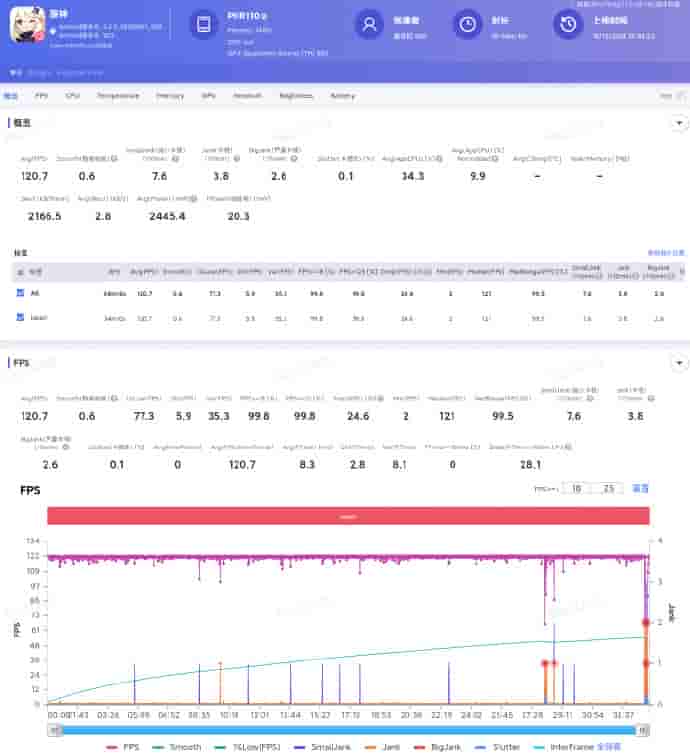Toggle the table header select-all checkbox
This screenshot has height=754, width=690.
(21, 271)
